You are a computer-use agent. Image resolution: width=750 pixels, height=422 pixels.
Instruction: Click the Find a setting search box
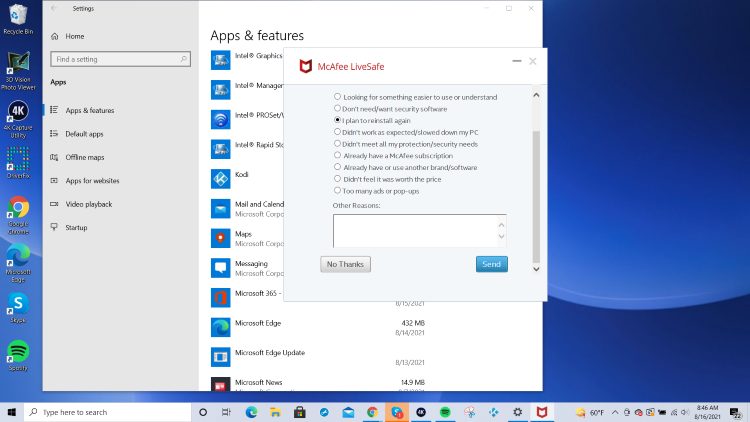point(121,59)
